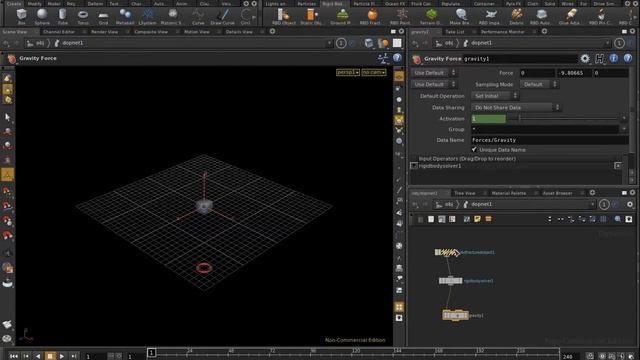This screenshot has height=360, width=640.
Task: Click the Group input field
Action: click(x=545, y=129)
